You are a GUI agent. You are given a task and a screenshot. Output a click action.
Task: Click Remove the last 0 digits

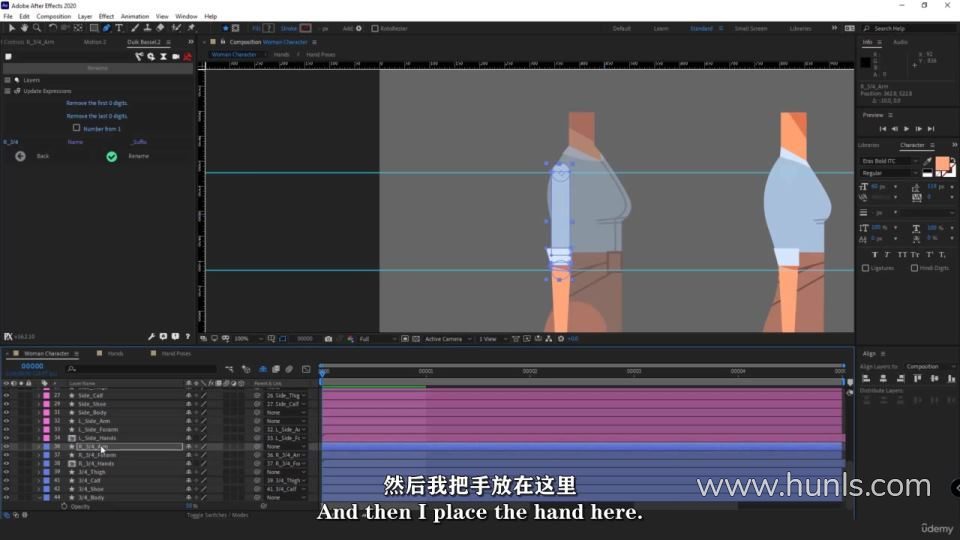tap(97, 116)
